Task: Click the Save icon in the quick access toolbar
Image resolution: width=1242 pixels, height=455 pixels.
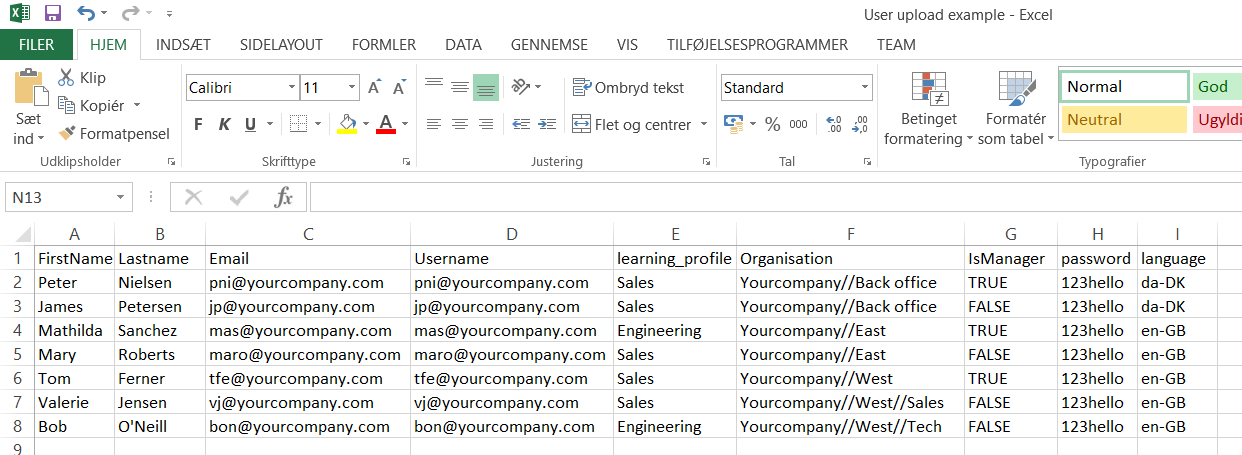Action: tap(53, 14)
